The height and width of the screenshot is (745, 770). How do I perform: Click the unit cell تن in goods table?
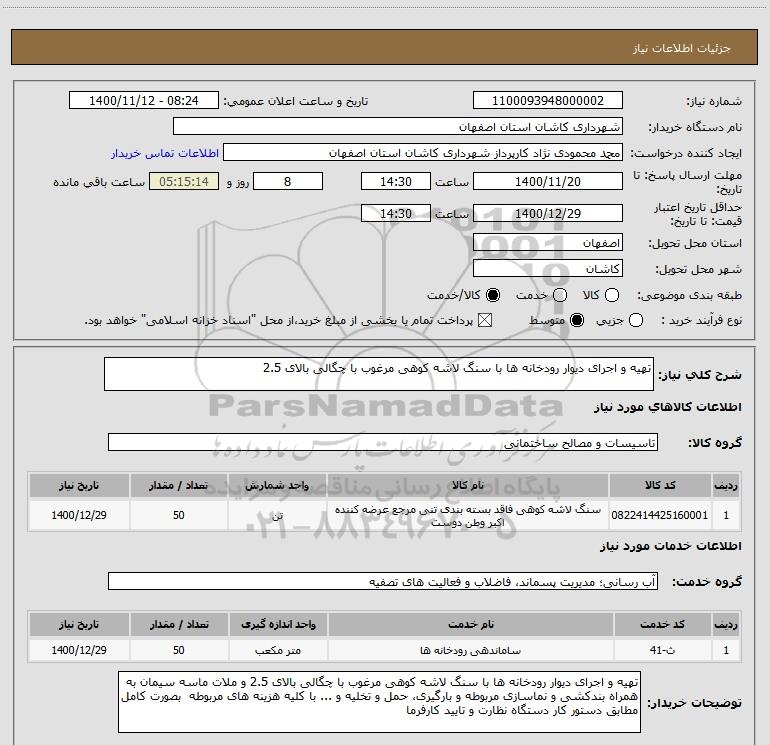click(277, 515)
